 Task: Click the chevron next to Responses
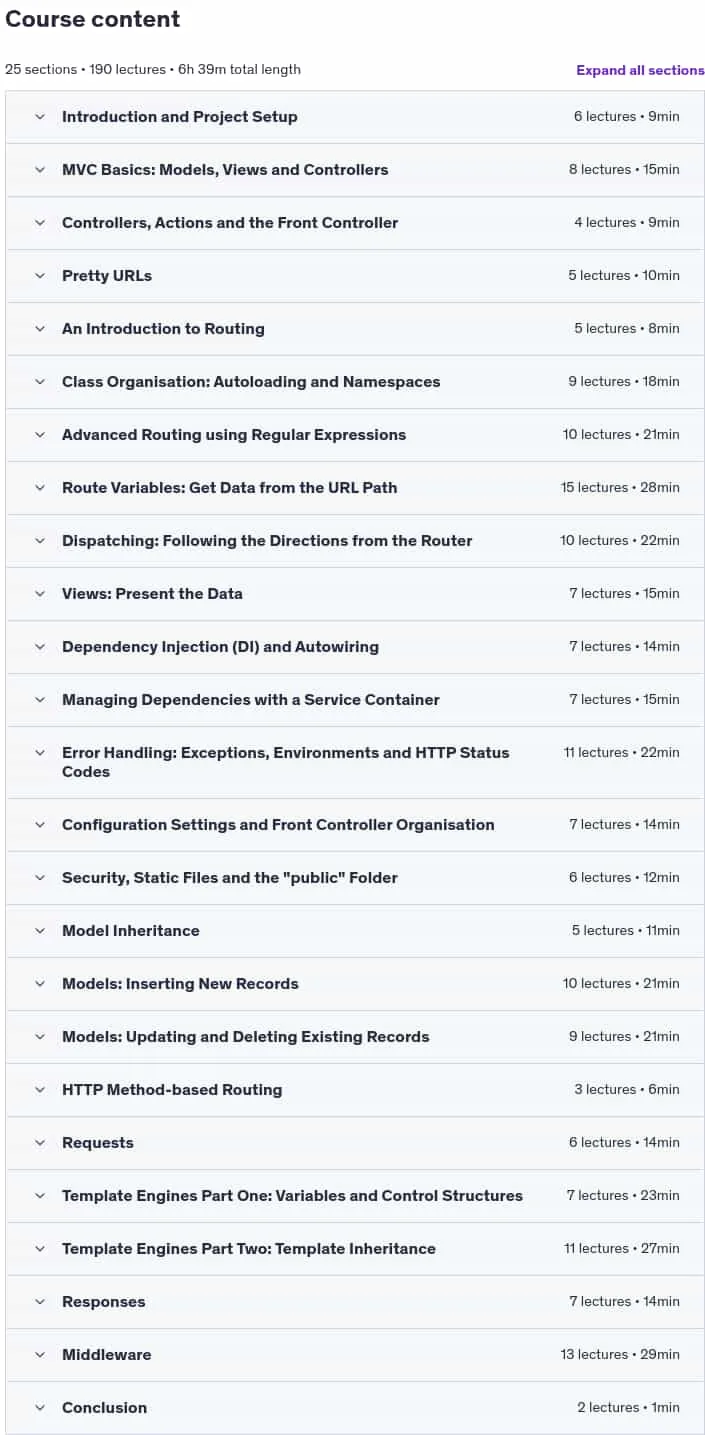click(40, 1302)
